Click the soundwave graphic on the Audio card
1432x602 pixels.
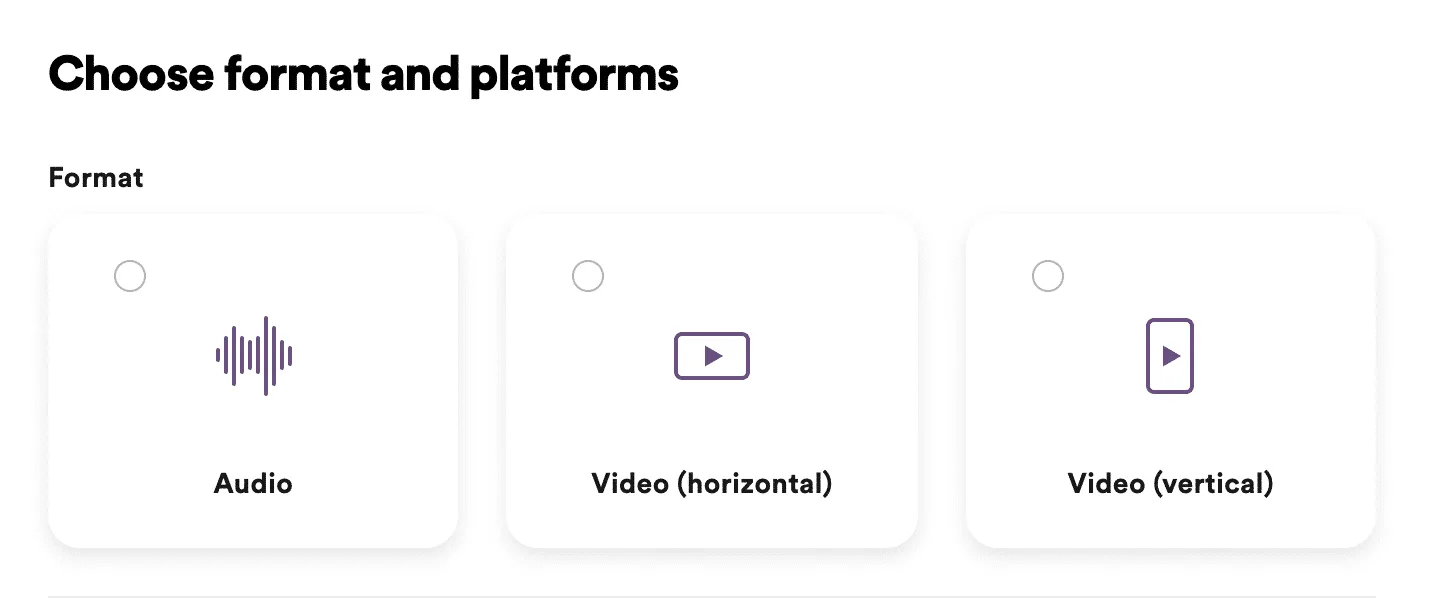click(x=253, y=355)
